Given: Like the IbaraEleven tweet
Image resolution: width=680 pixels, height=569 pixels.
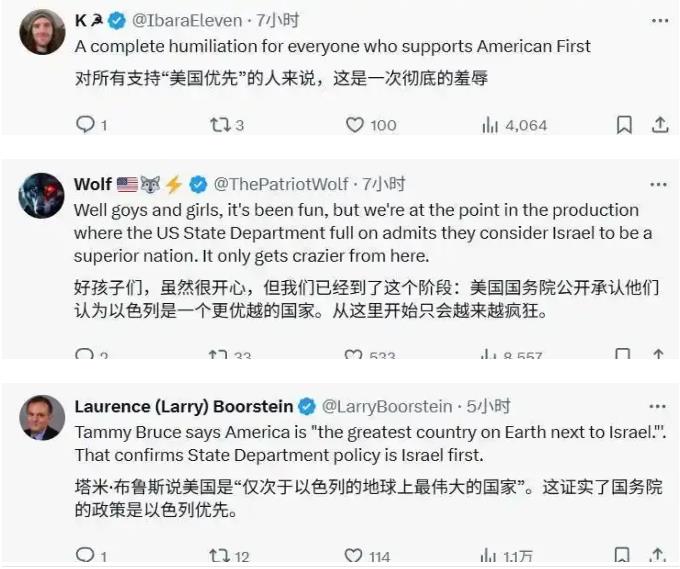Looking at the screenshot, I should point(355,125).
